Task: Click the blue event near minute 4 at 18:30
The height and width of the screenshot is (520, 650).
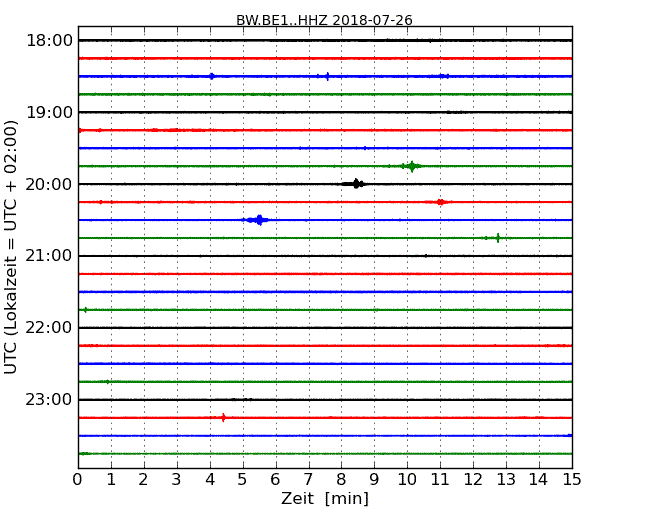Action: pyautogui.click(x=212, y=76)
